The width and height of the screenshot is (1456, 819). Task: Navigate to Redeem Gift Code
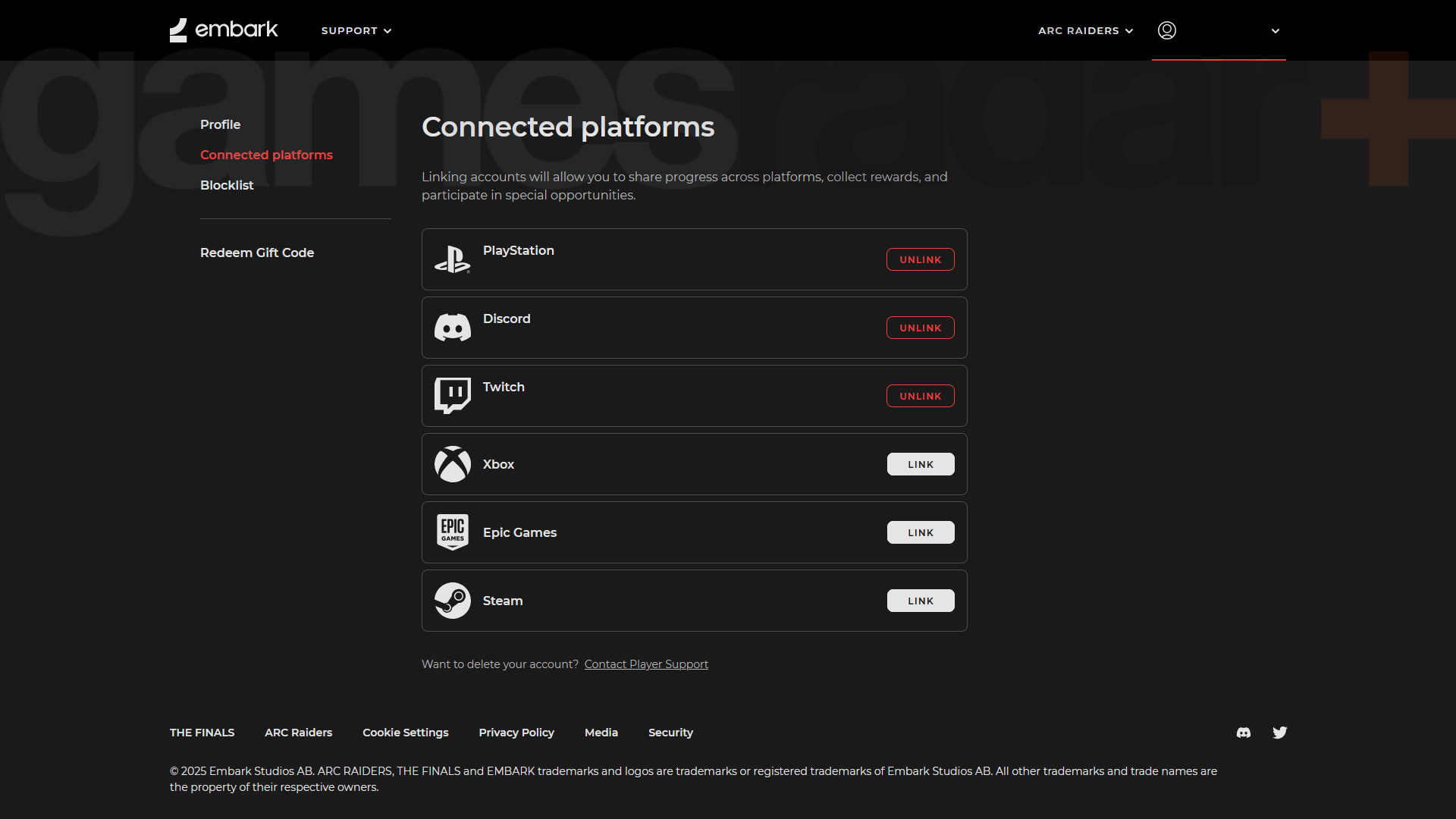257,253
